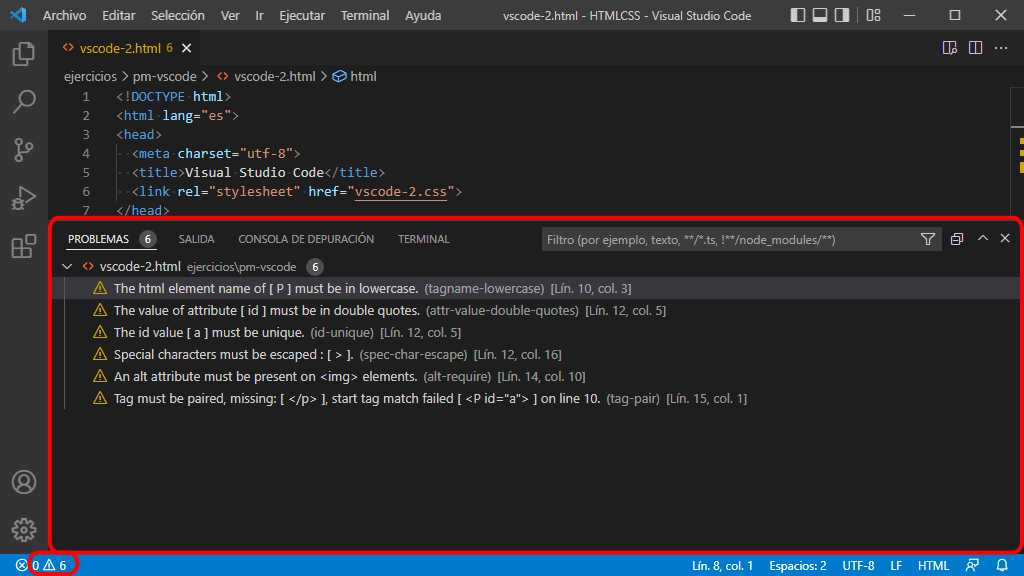Click Espacios: 2 indentation status
Viewport: 1024px width, 576px height.
(x=797, y=566)
